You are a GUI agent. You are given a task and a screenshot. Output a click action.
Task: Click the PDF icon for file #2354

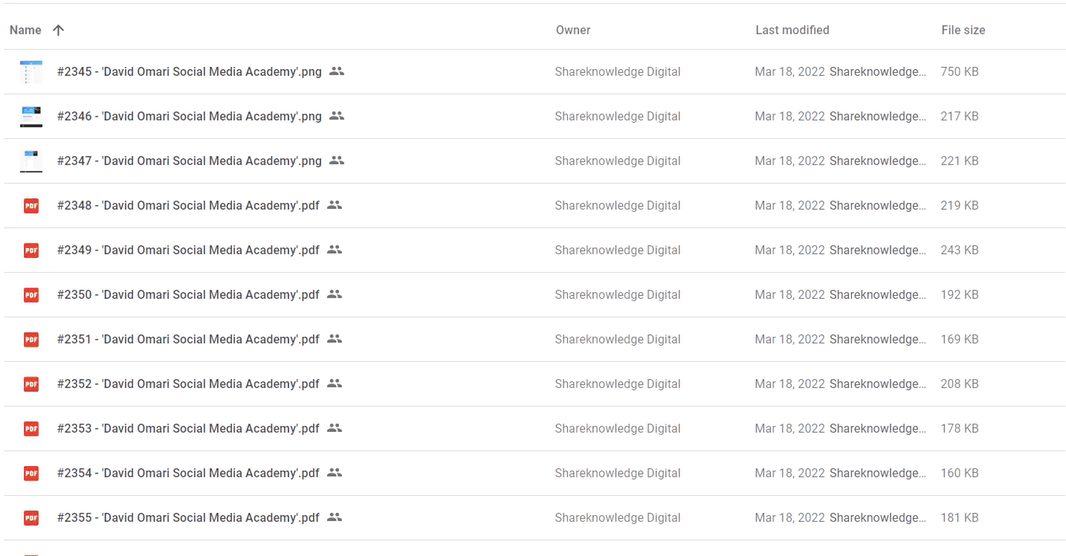(31, 473)
